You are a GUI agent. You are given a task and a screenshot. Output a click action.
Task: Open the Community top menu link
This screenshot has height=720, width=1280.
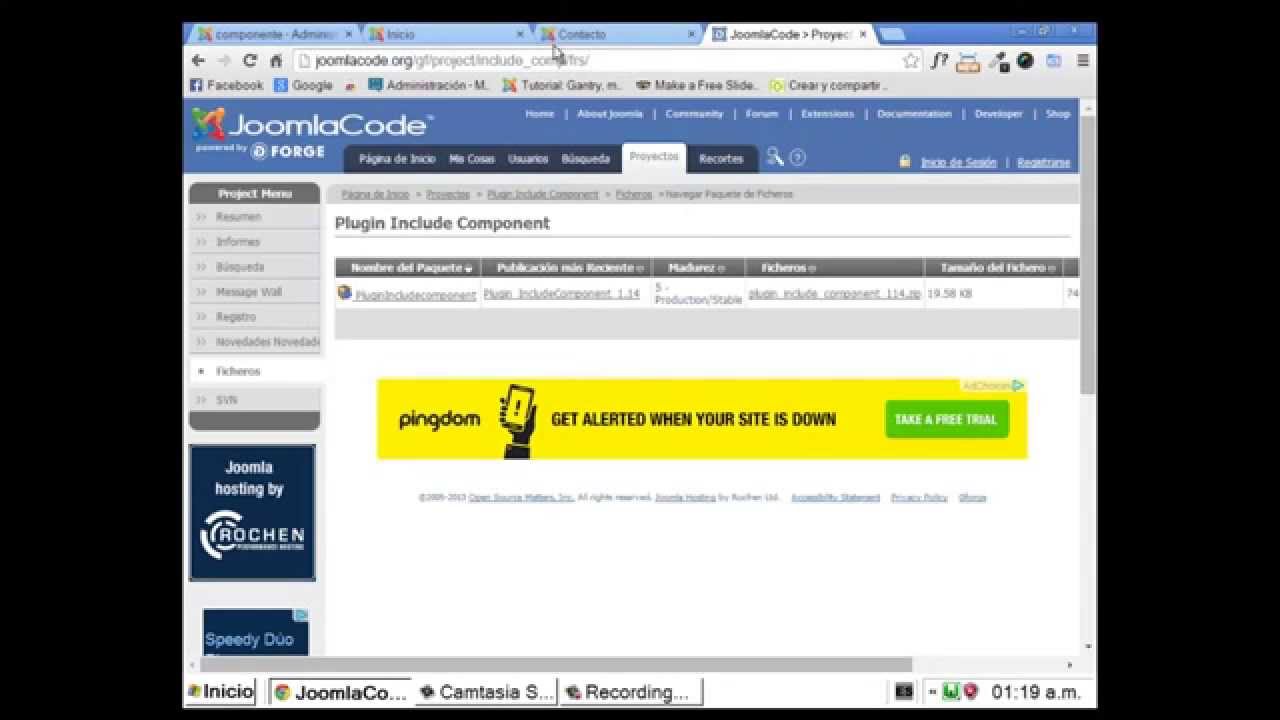click(x=694, y=114)
